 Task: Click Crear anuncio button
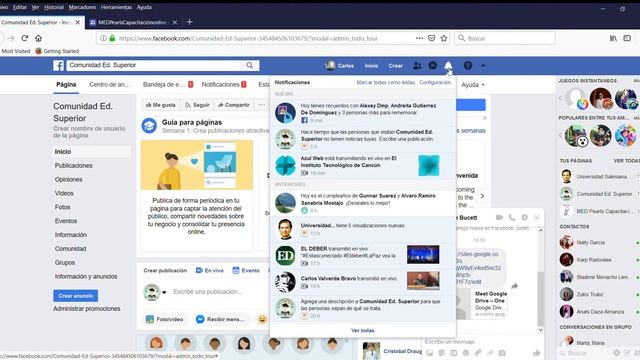tap(76, 296)
